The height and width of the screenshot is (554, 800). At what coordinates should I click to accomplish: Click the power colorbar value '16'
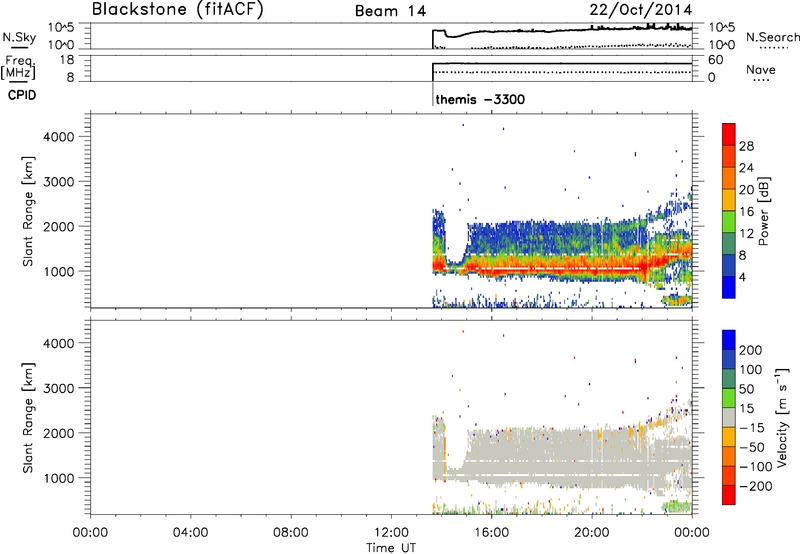point(746,212)
